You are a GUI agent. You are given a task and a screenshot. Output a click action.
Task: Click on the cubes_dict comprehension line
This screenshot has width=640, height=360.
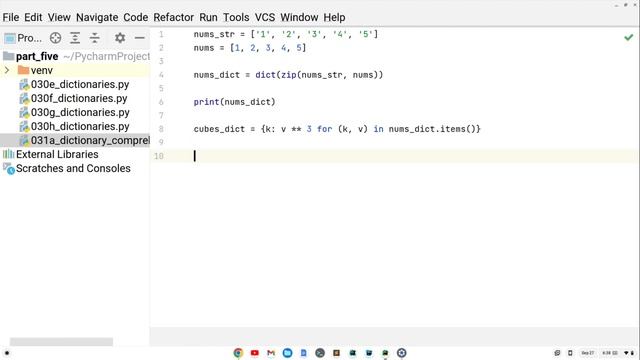coord(337,129)
